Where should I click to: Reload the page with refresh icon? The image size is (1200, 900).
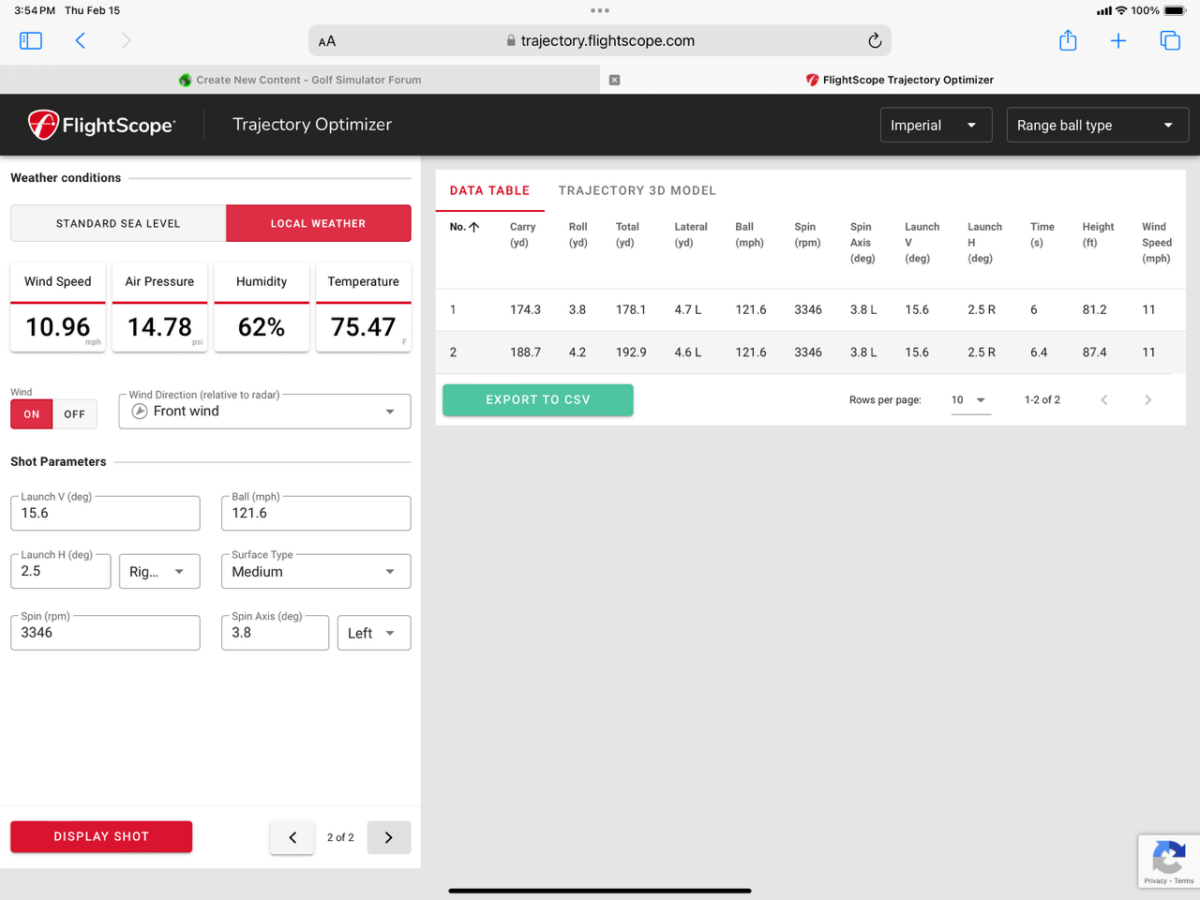[x=874, y=41]
